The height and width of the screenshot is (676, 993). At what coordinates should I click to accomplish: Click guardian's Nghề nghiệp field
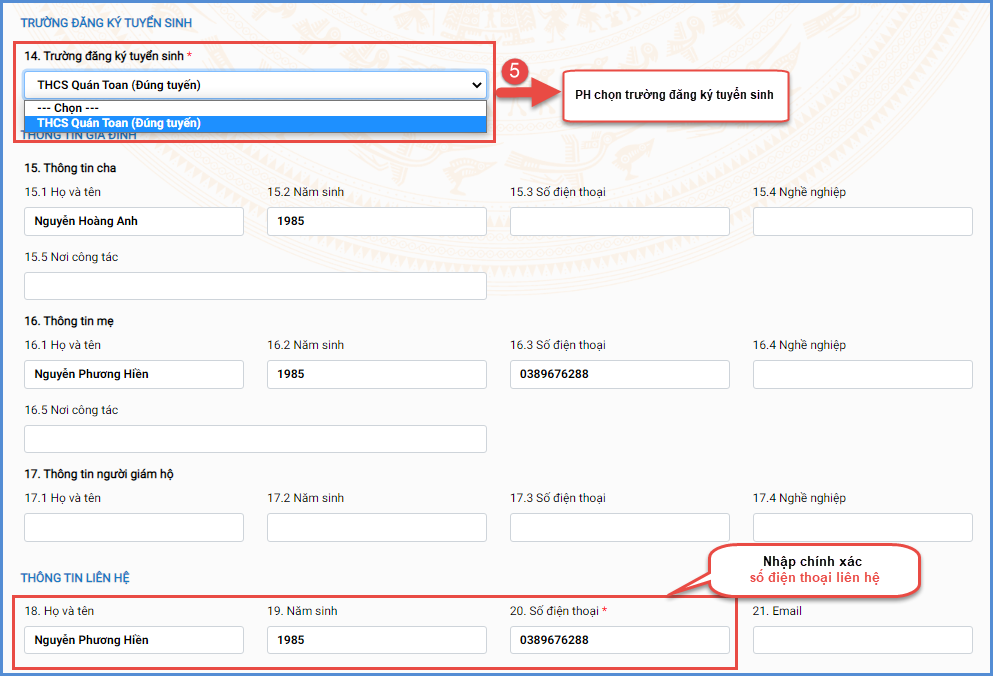pos(862,528)
